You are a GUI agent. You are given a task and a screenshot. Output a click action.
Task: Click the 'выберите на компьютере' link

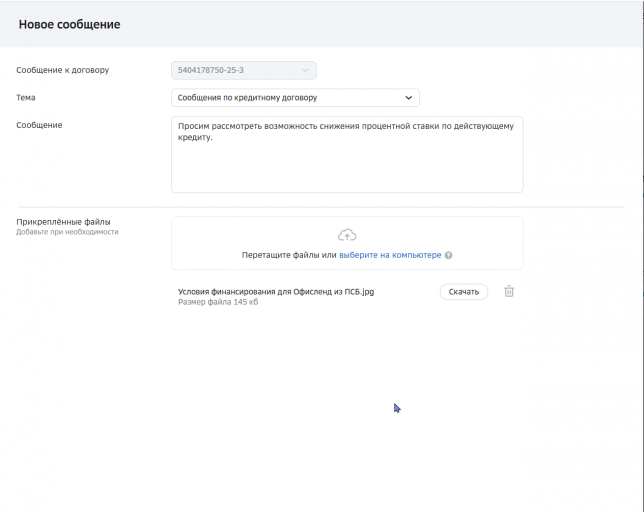[390, 255]
